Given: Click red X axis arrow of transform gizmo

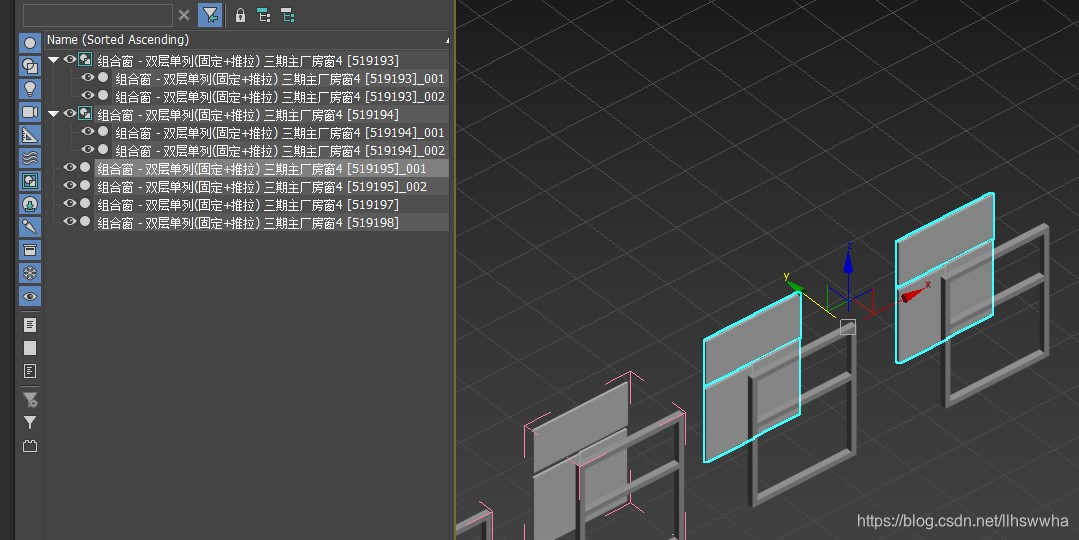Looking at the screenshot, I should (912, 294).
